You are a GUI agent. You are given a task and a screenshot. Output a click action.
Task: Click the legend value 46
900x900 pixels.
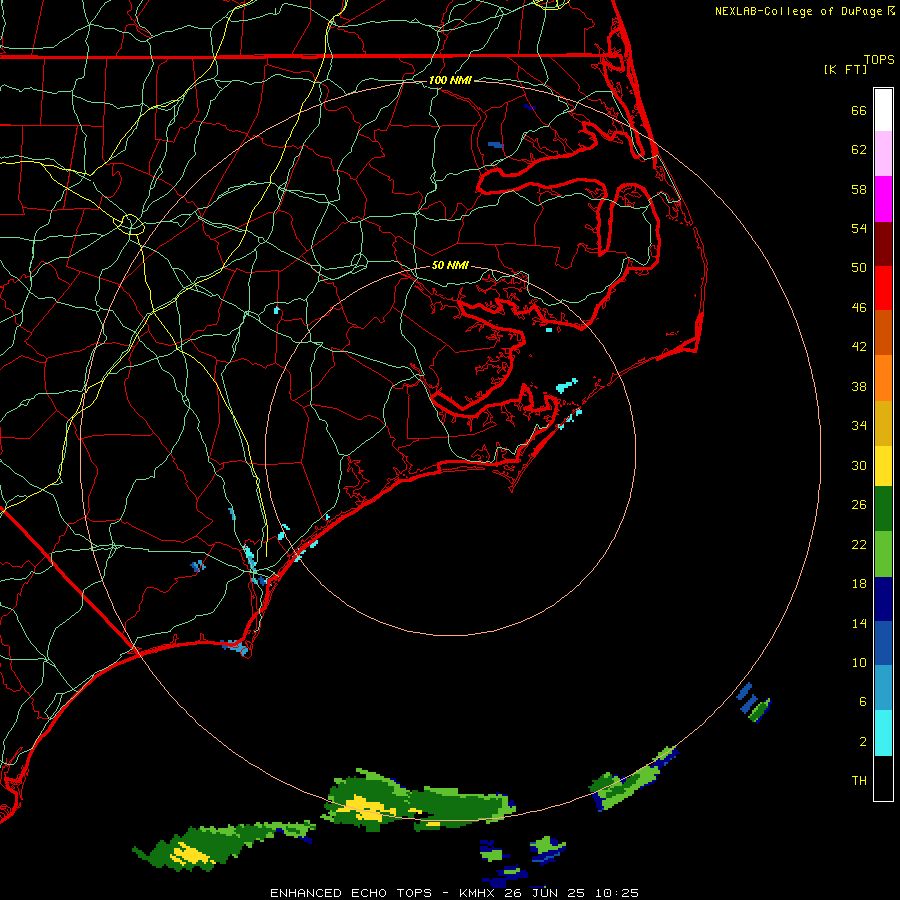point(859,307)
